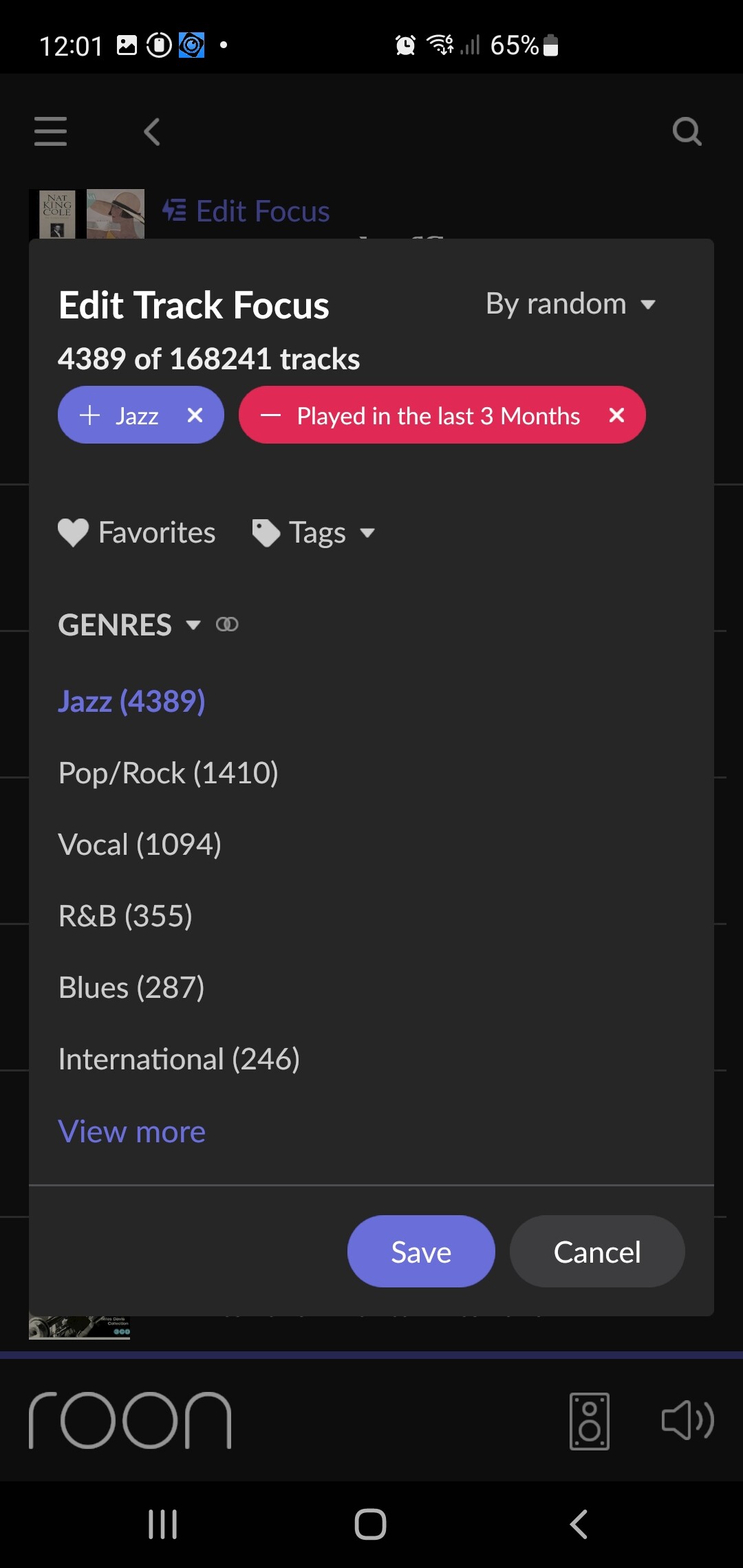
Task: Expand the Tags dropdown
Action: click(x=314, y=533)
